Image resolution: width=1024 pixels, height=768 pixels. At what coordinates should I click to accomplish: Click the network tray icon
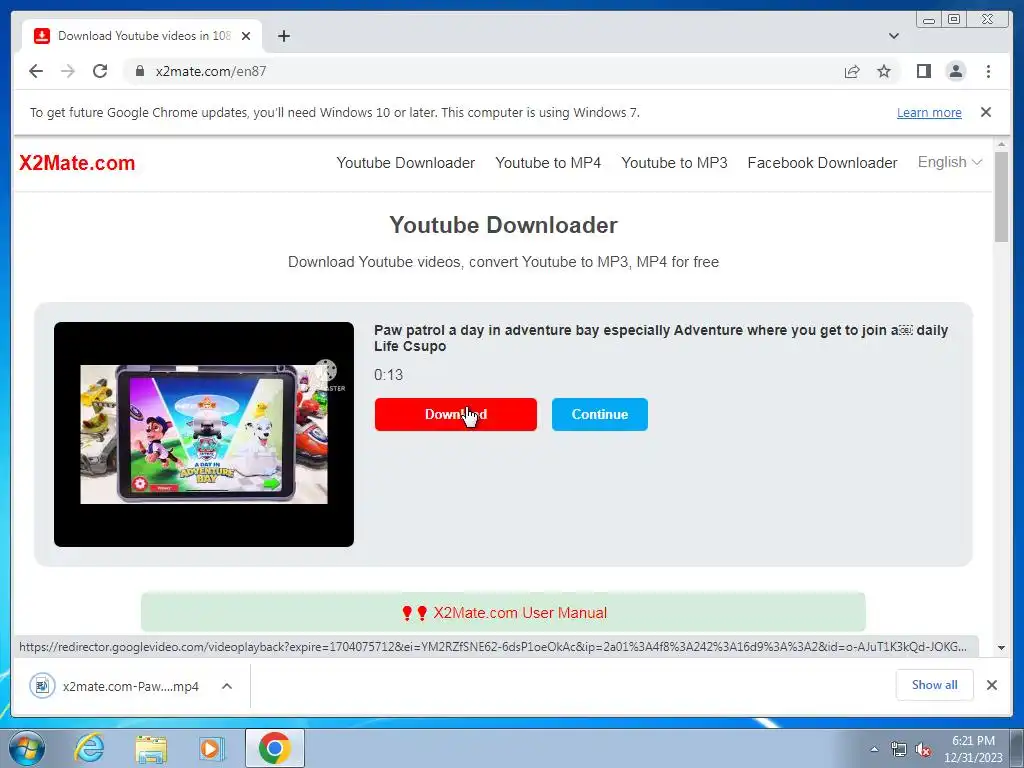899,750
